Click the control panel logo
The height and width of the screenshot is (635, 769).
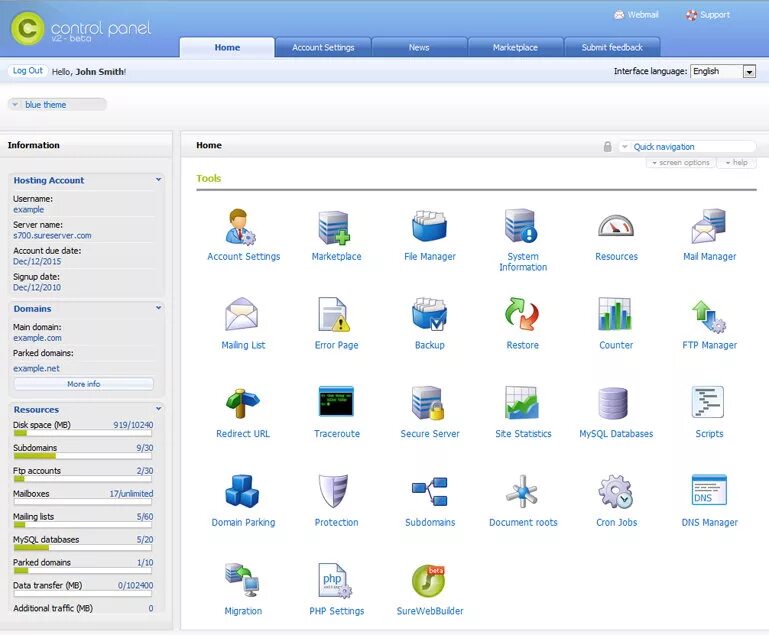(81, 29)
